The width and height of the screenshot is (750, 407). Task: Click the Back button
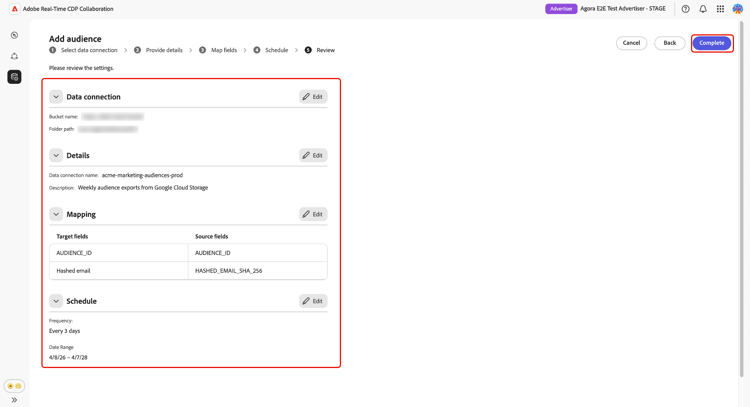tap(670, 43)
